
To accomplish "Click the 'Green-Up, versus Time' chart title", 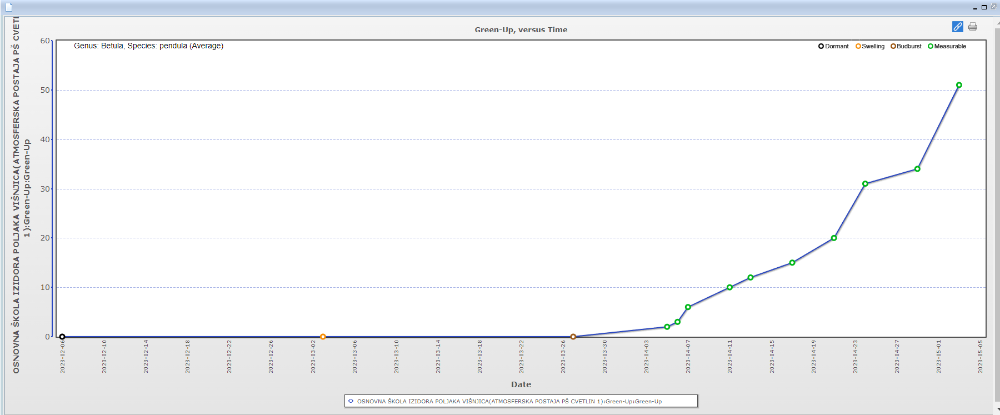I will coord(521,30).
